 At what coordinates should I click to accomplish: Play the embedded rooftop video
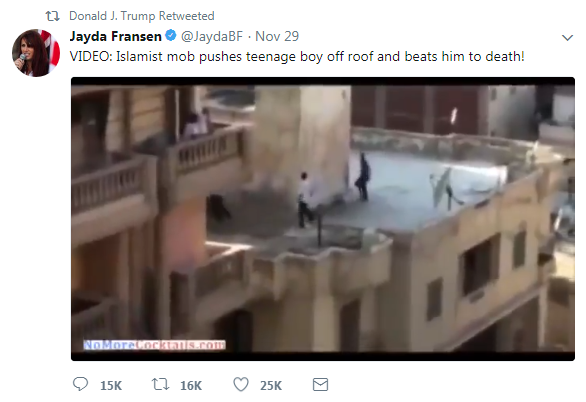323,219
